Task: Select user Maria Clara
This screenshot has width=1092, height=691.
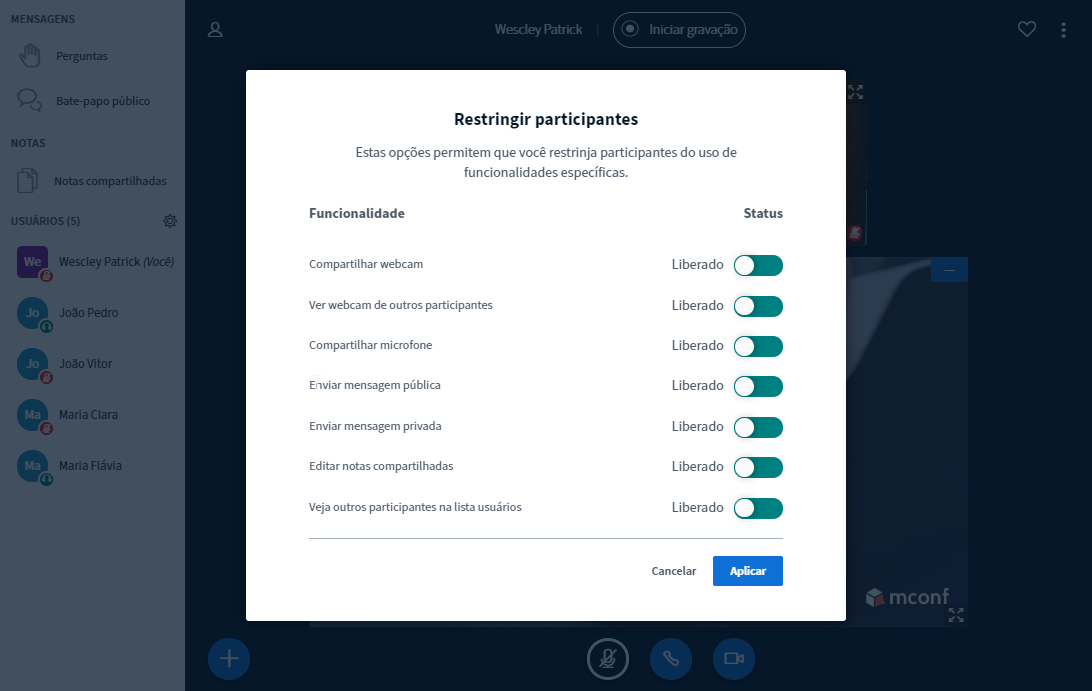Action: coord(88,414)
